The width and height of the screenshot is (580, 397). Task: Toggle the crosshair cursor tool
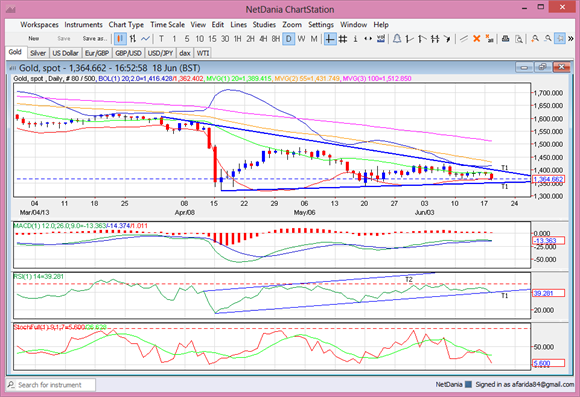coord(330,38)
